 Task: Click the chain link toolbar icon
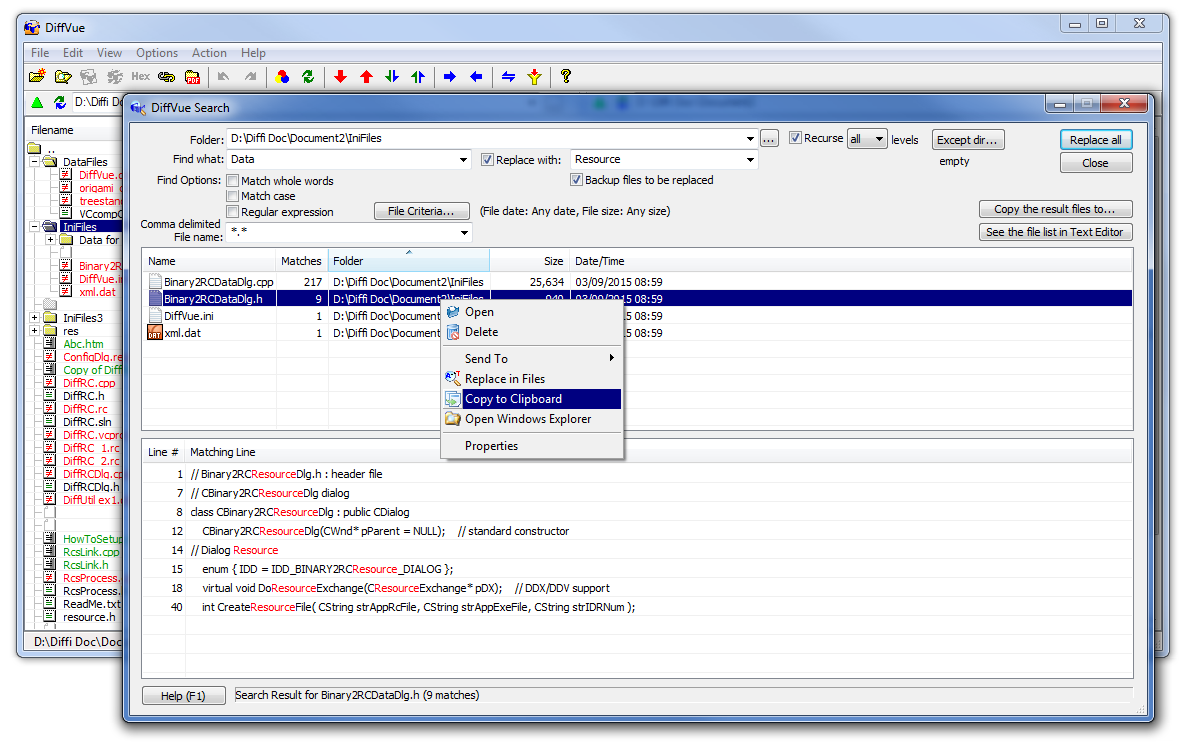coord(167,77)
